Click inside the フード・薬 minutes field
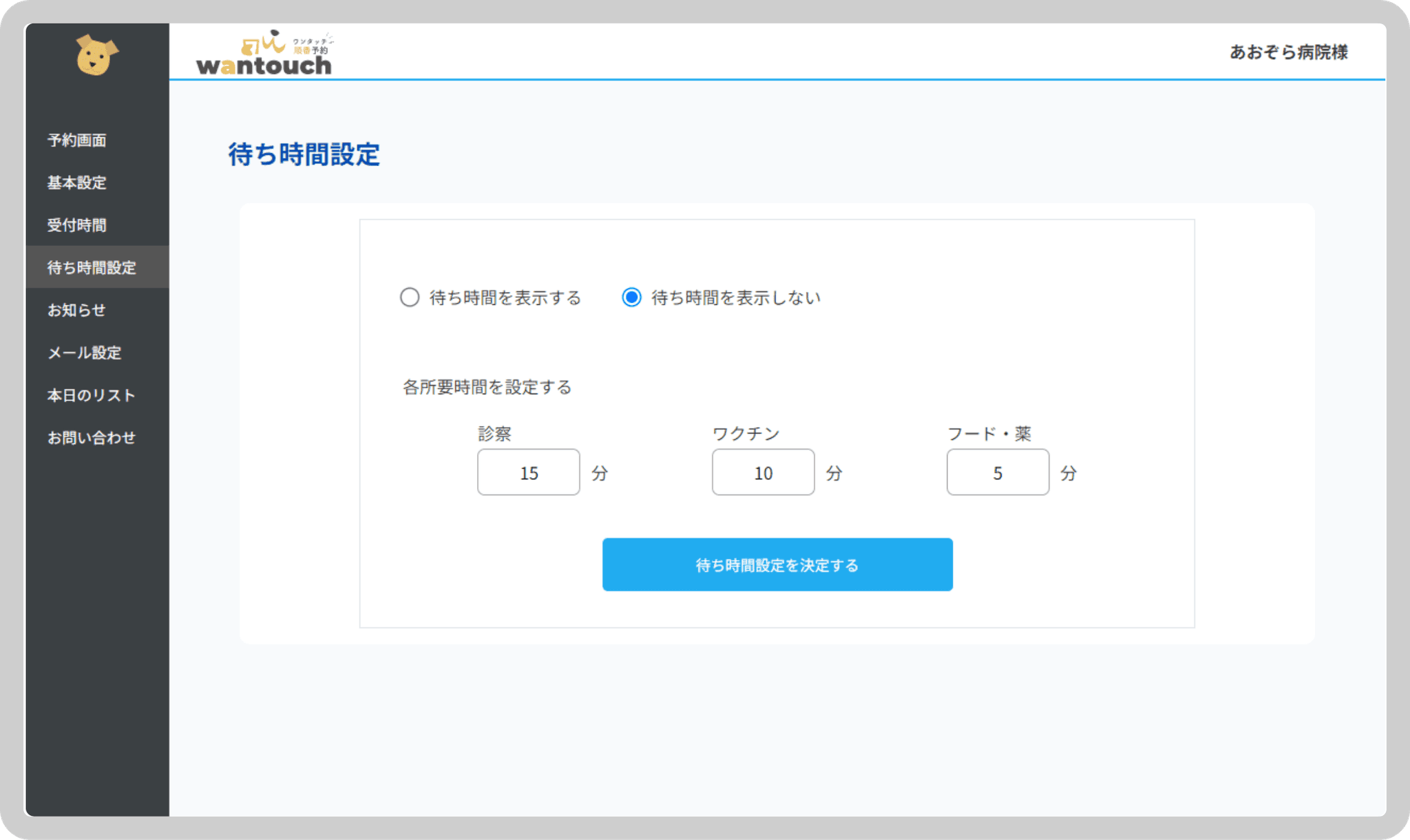 [x=998, y=472]
